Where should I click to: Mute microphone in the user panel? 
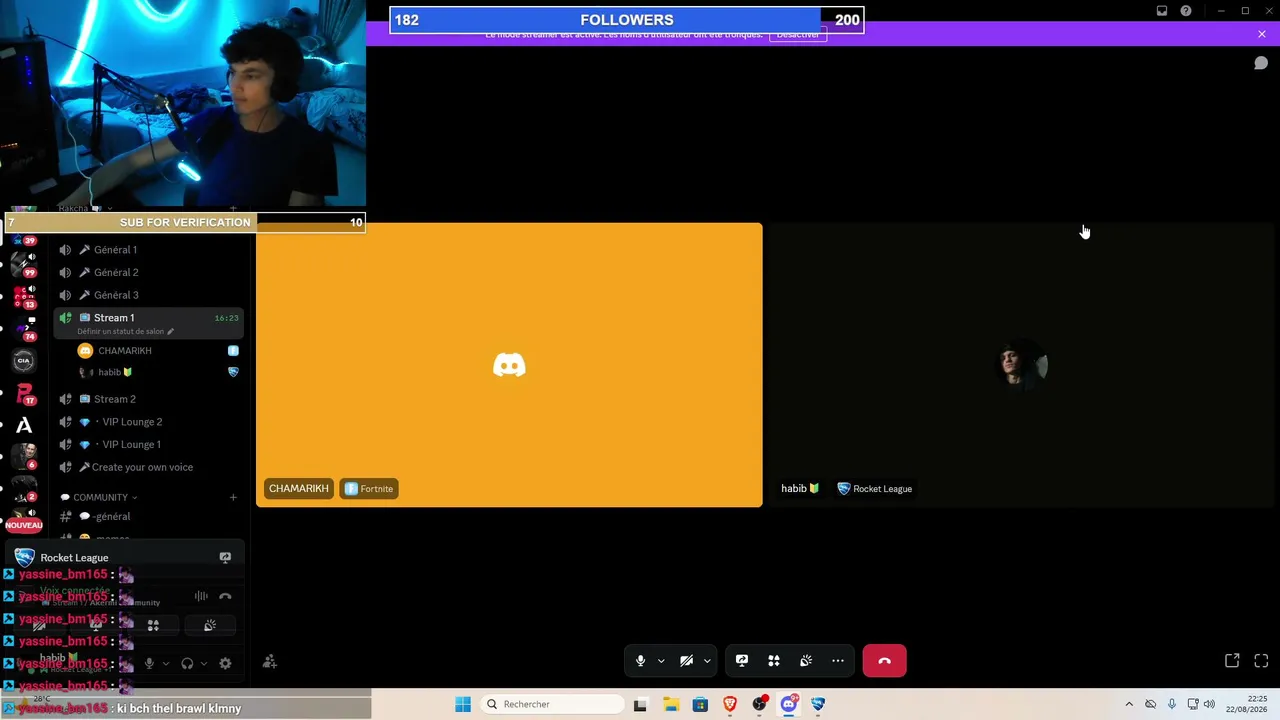(149, 663)
